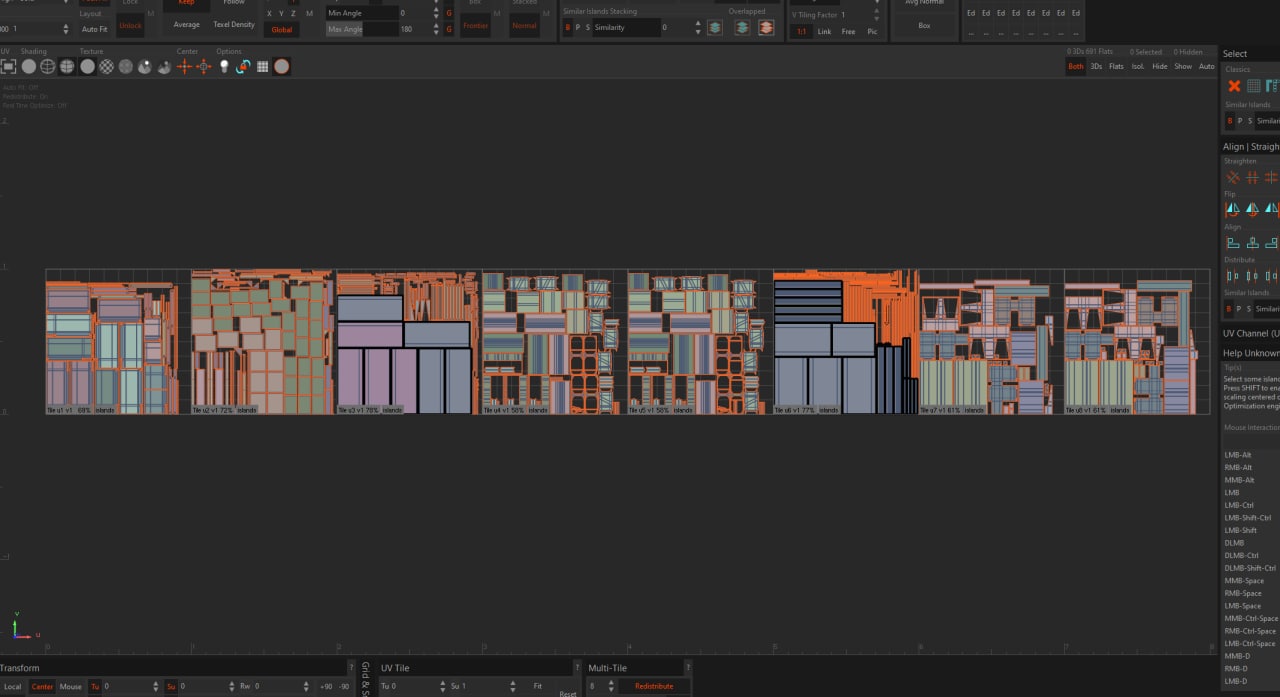
Task: Click the Average button
Action: [187, 24]
